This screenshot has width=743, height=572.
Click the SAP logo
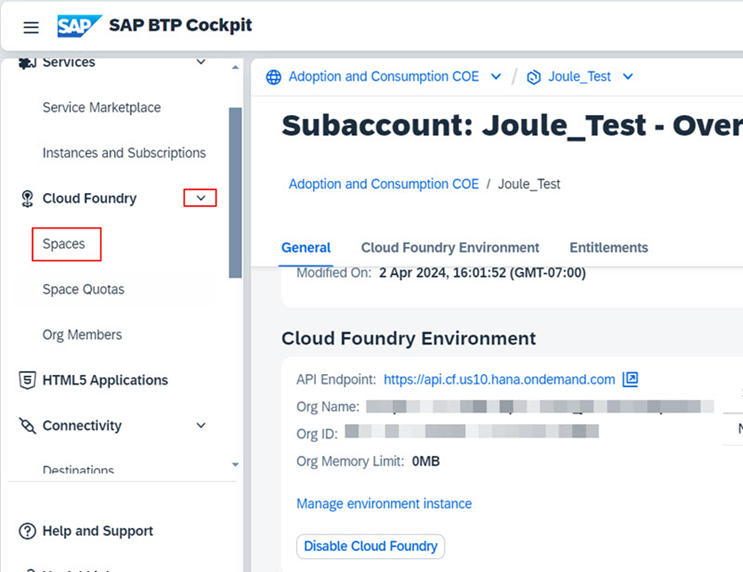click(79, 26)
